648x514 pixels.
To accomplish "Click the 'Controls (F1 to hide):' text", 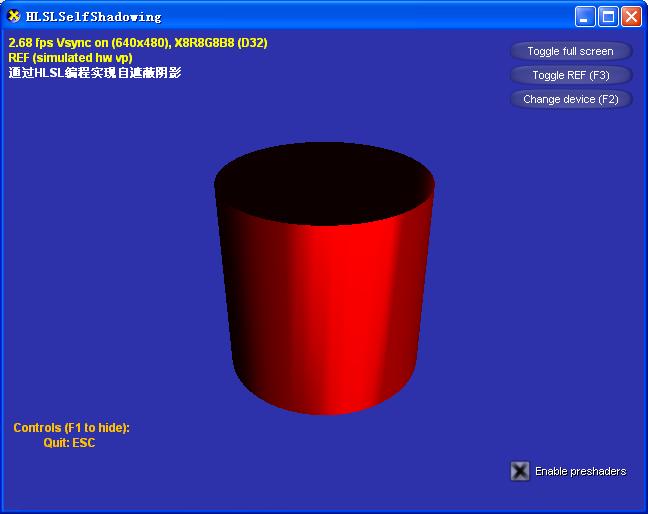I will (x=71, y=428).
